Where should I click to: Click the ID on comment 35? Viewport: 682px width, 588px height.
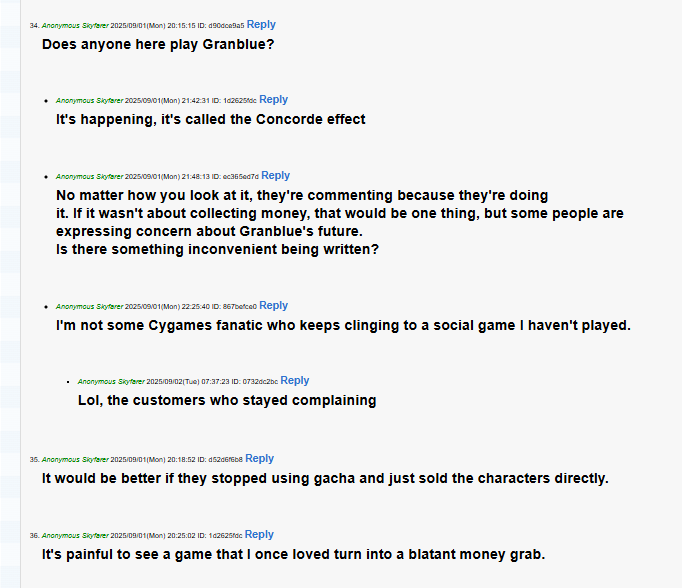pyautogui.click(x=220, y=460)
